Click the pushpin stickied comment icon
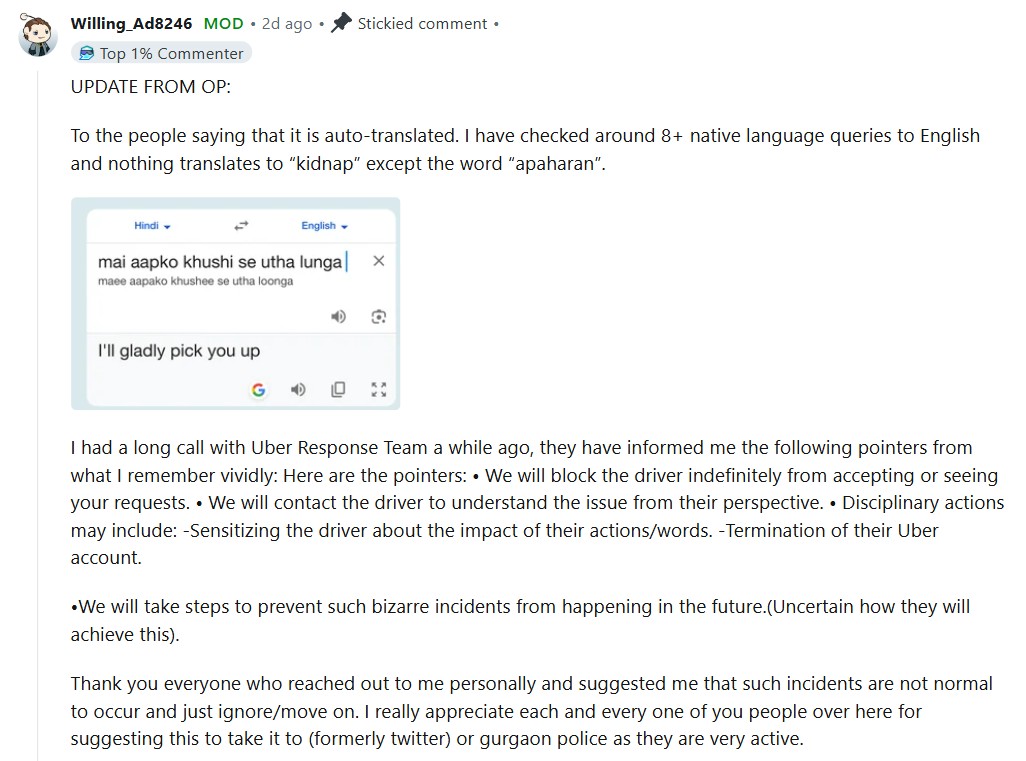 342,23
